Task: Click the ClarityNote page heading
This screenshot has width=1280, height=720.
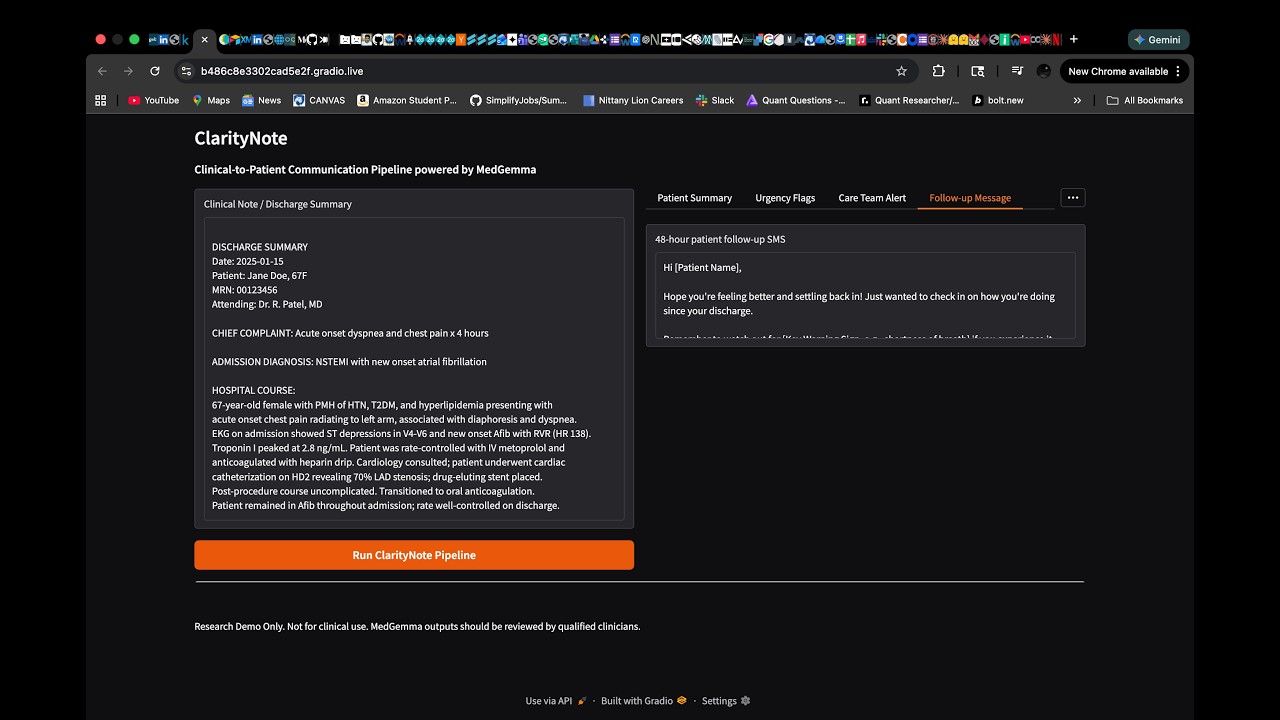Action: 241,138
